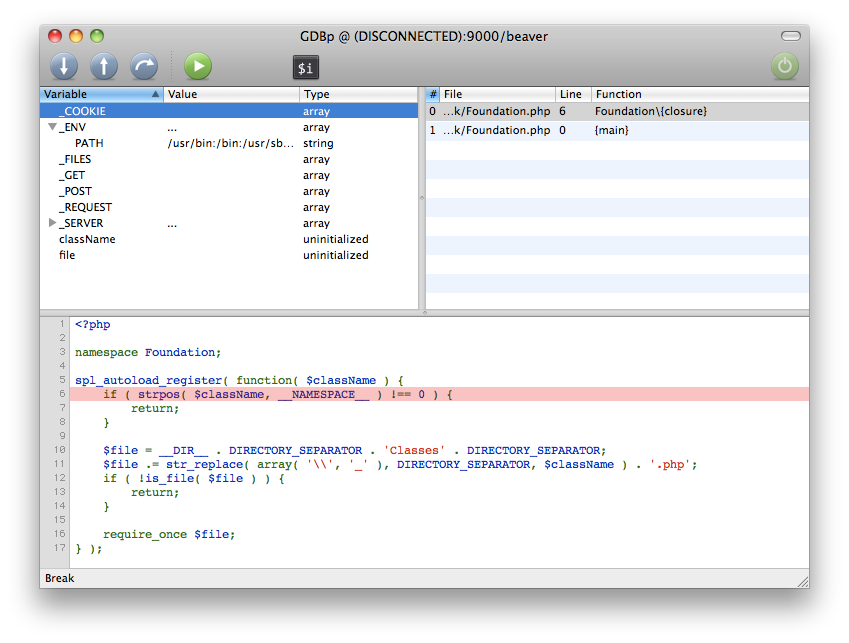Click the window resize grip corner
Image resolution: width=849 pixels, height=643 pixels.
coord(801,580)
